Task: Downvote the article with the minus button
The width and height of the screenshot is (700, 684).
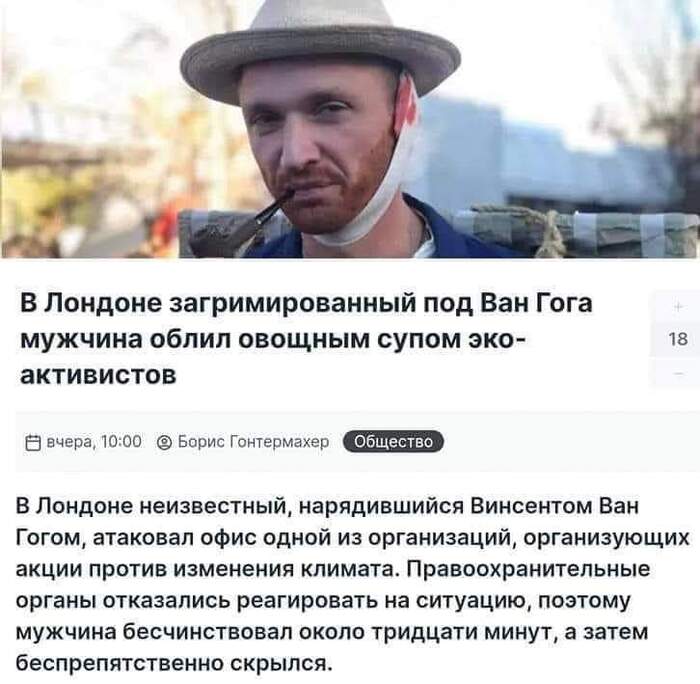Action: click(x=678, y=373)
